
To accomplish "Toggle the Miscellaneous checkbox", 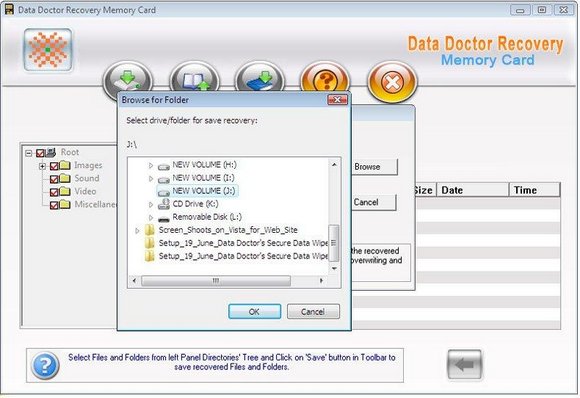I will (54, 205).
